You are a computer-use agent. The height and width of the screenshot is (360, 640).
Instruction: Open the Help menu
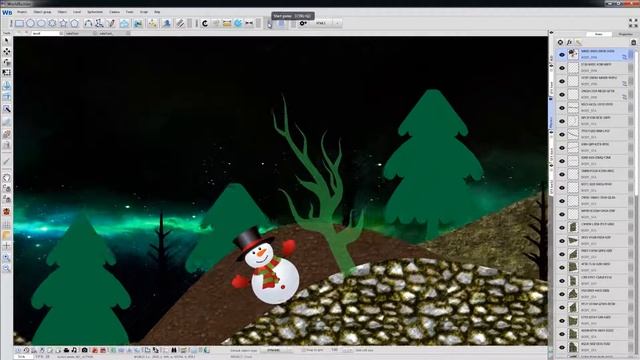click(157, 12)
